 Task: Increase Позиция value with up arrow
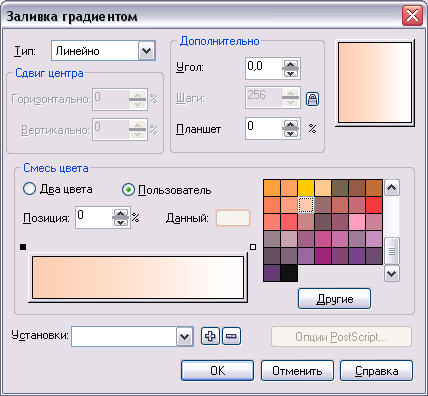121,213
